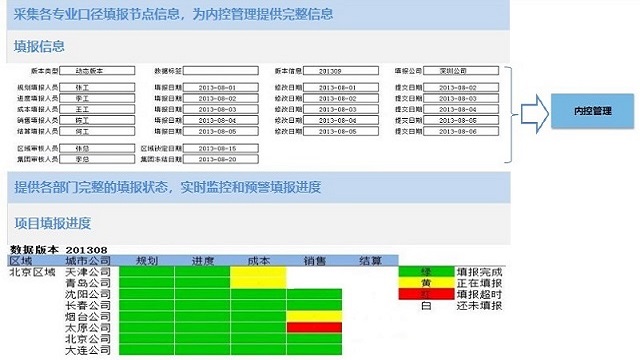Click the yellow 销售 cell for 烟台公司
The height and width of the screenshot is (360, 640).
(314, 316)
